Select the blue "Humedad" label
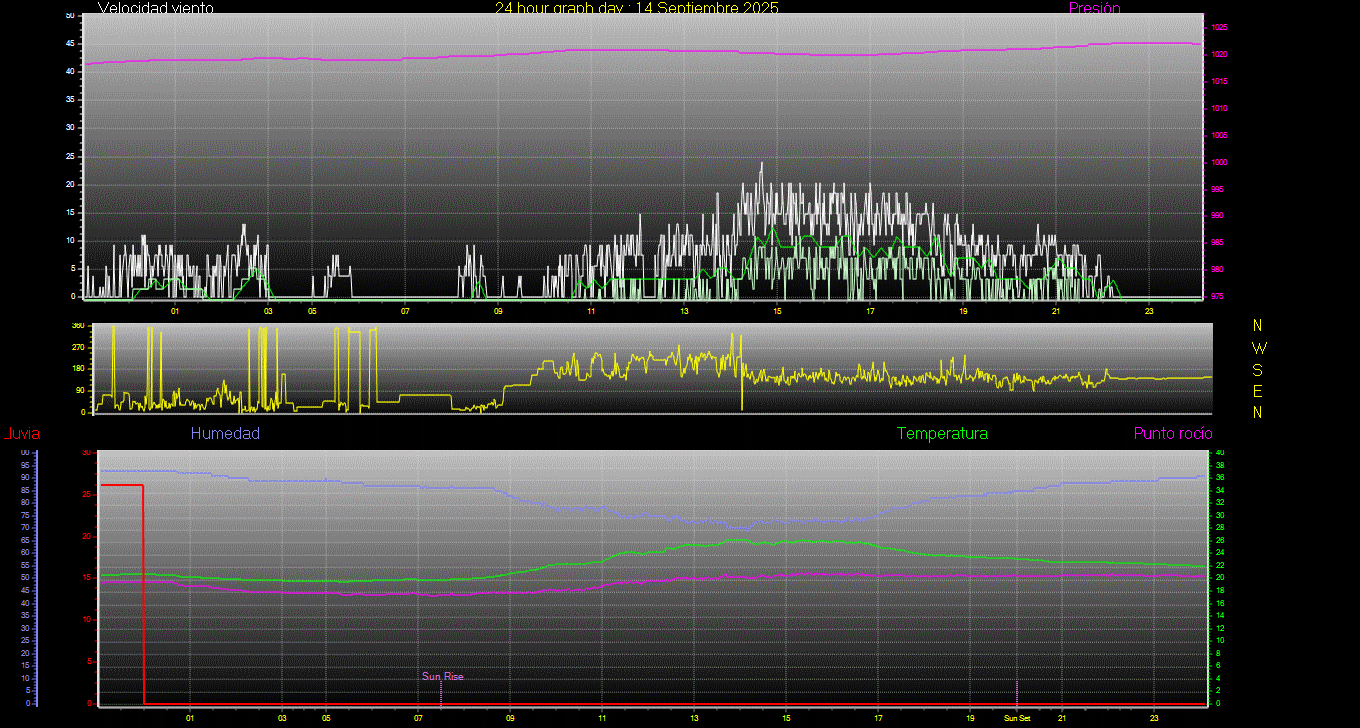Screen dimensions: 1360x728 click(x=225, y=434)
